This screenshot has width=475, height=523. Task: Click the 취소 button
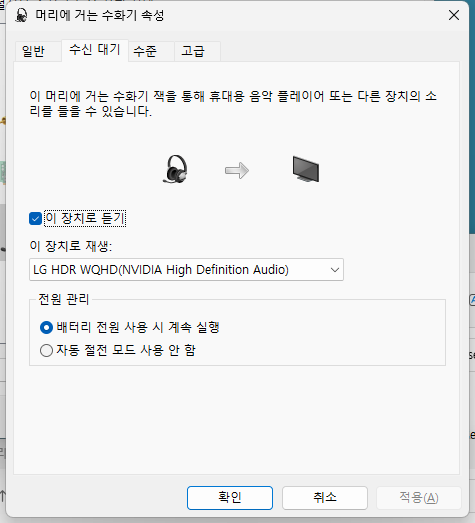click(x=325, y=498)
